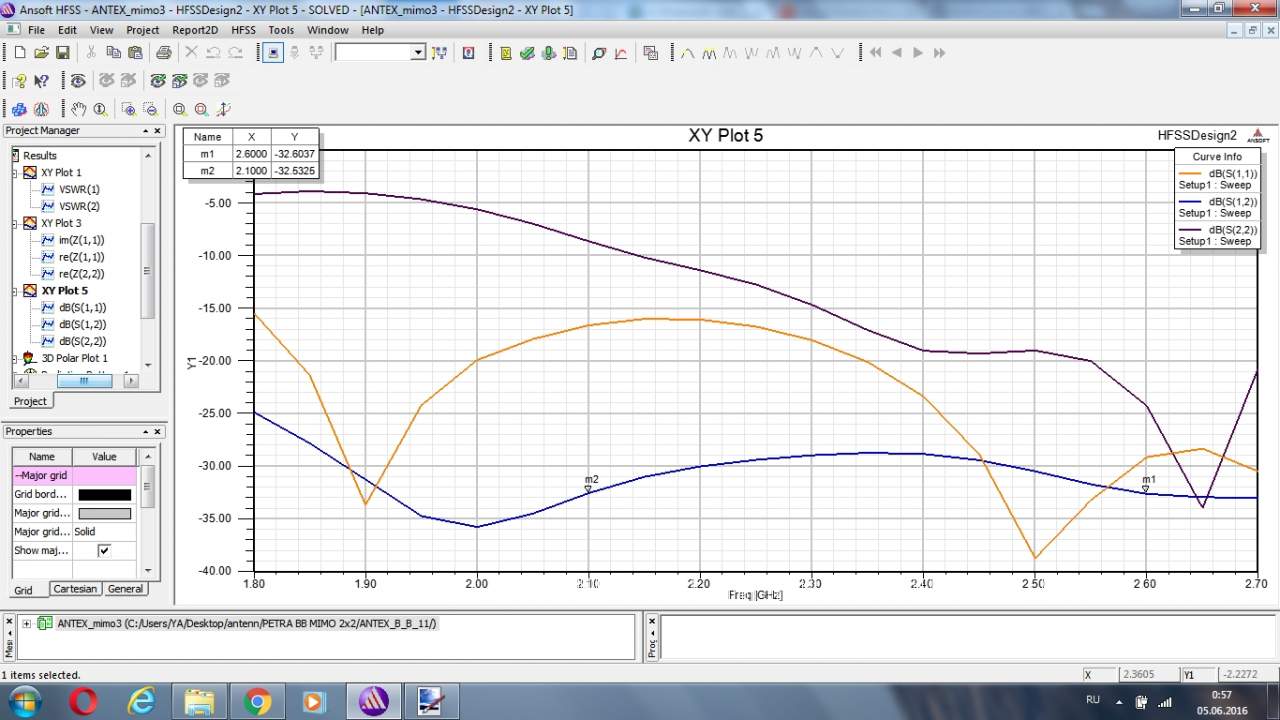
Task: Open the Report2D menu
Action: 195,30
